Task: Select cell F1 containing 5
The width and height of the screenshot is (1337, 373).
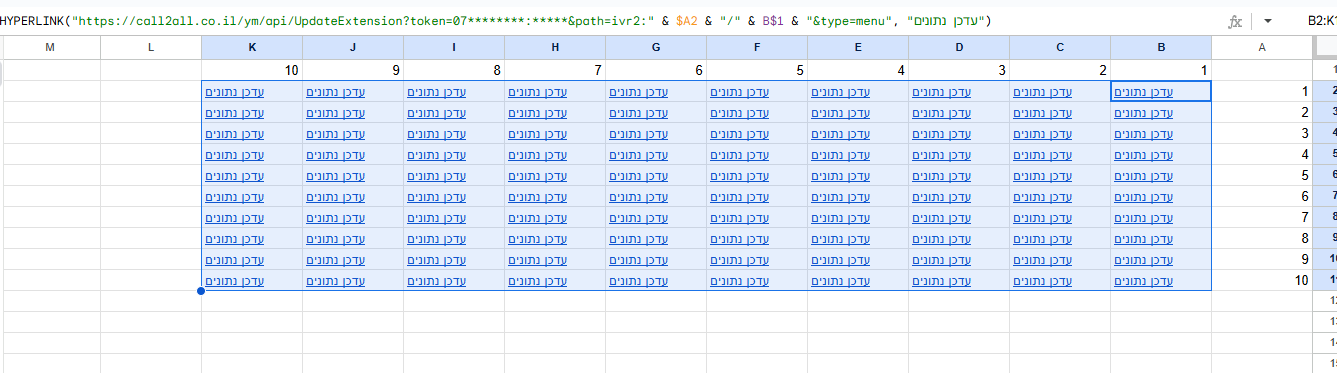Action: [x=757, y=70]
